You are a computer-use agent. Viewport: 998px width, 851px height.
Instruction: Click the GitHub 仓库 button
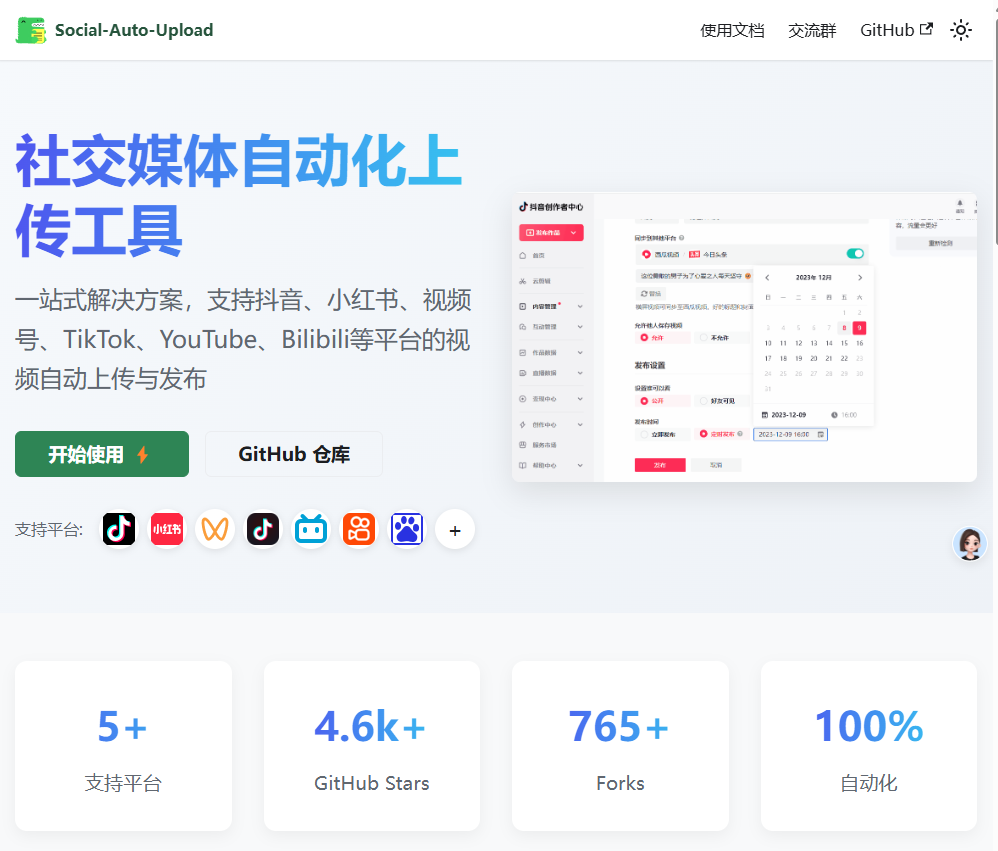[294, 454]
